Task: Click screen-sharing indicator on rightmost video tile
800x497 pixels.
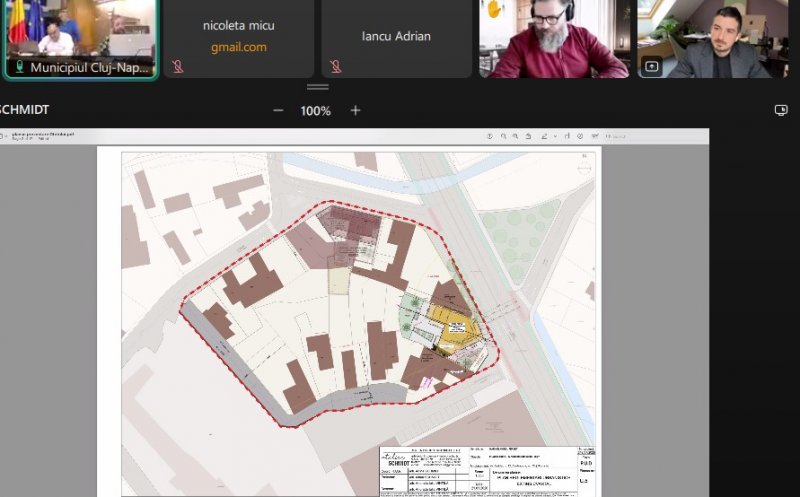Action: click(652, 66)
